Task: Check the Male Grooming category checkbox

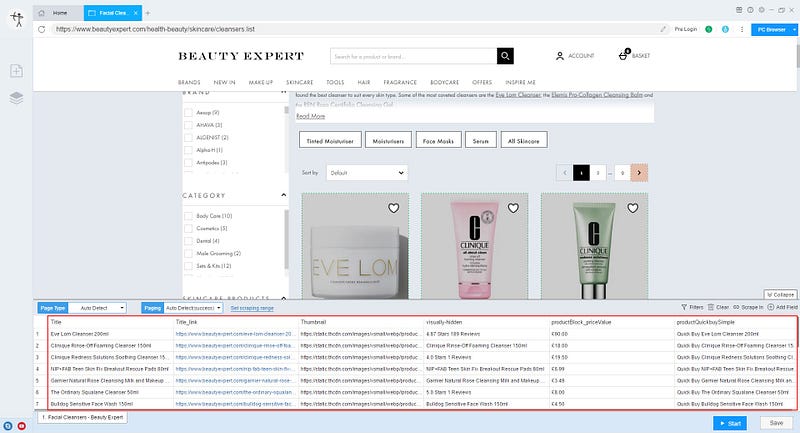Action: point(188,253)
